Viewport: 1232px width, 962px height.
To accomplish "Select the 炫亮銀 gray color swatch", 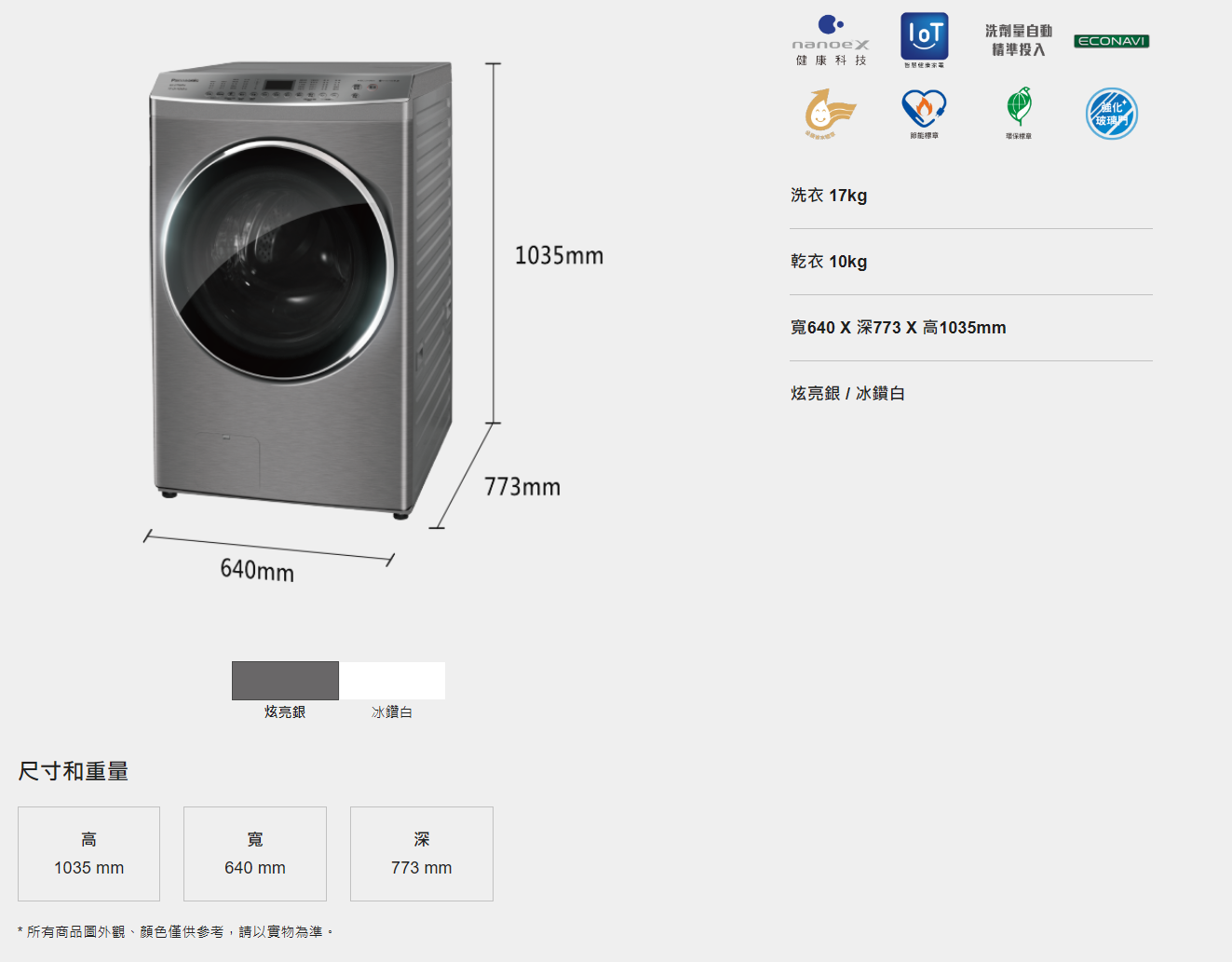I will coord(285,681).
